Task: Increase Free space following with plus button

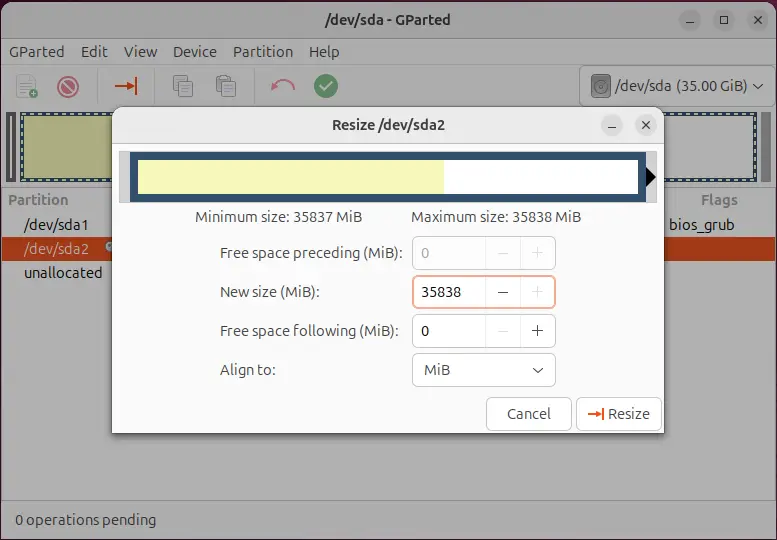Action: [538, 331]
